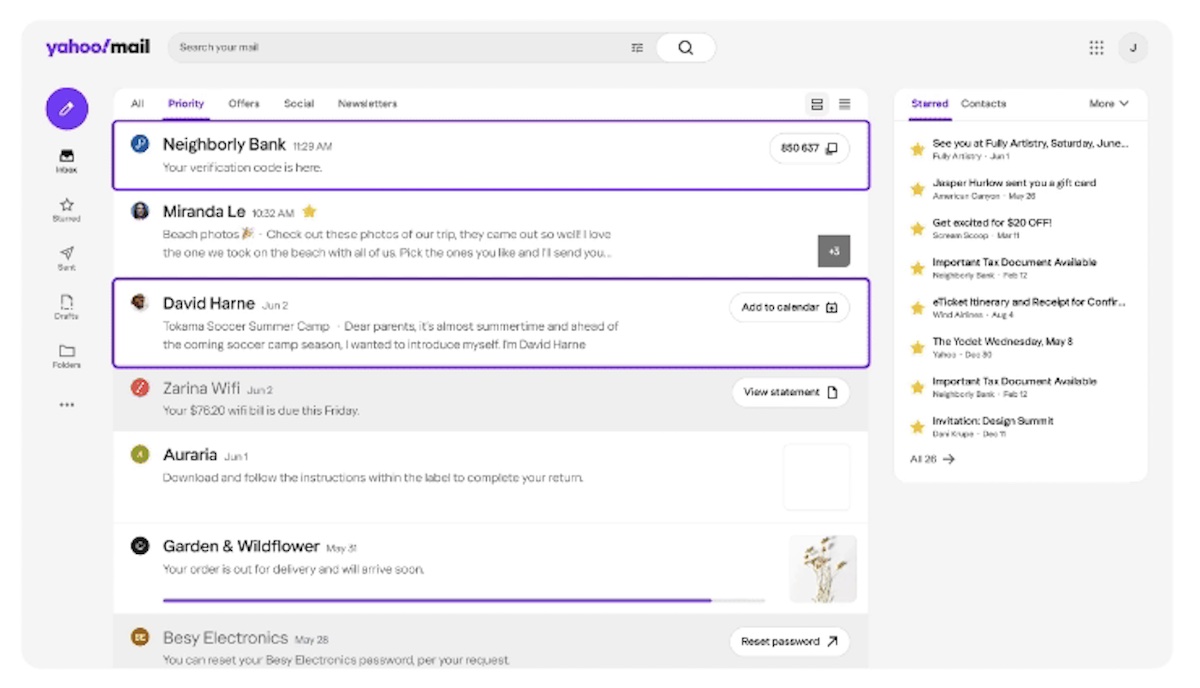Open Drafts in the sidebar
Viewport: 1200px width, 688px height.
click(67, 307)
